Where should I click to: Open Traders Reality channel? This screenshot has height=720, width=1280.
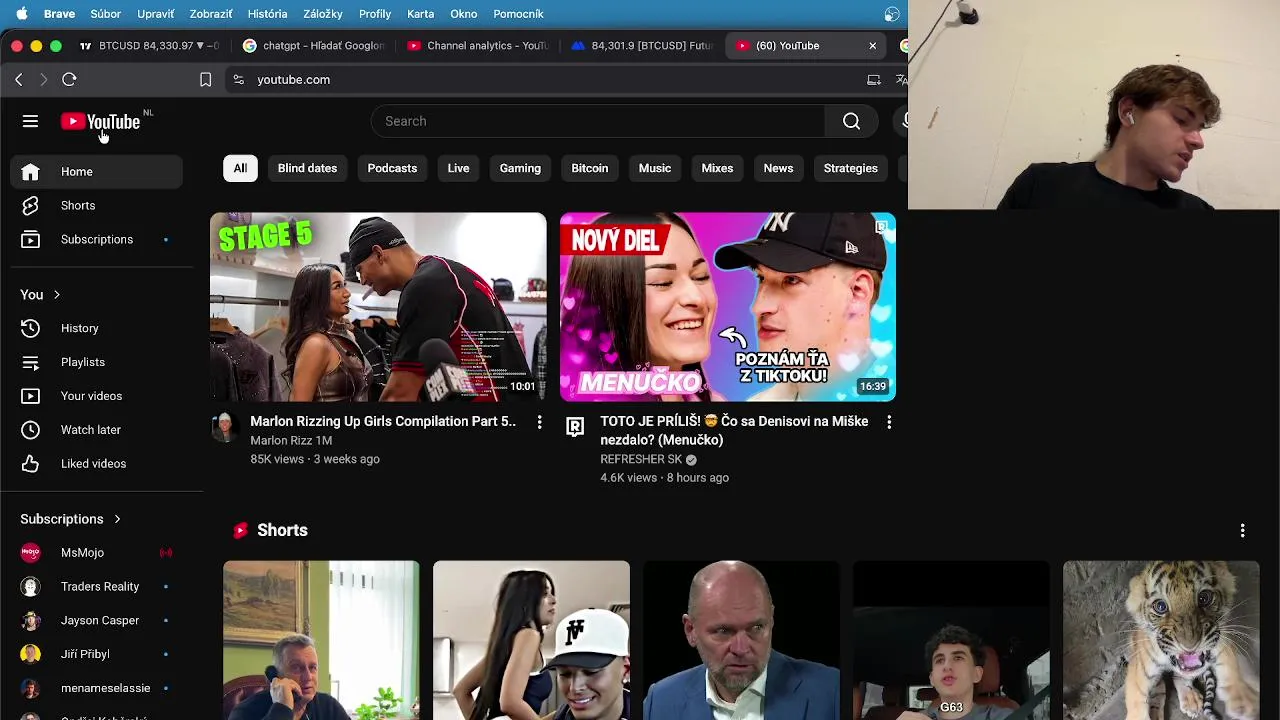coord(96,587)
